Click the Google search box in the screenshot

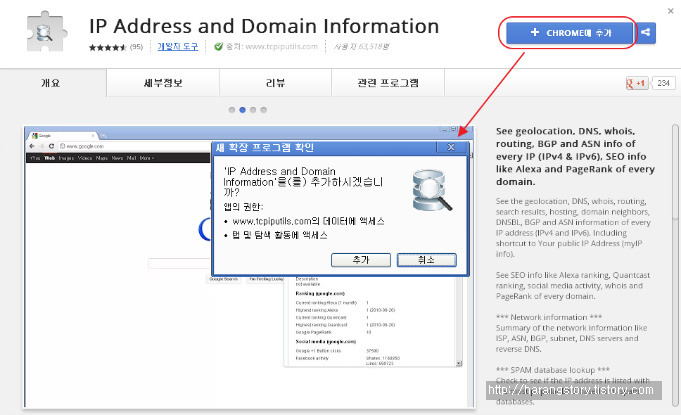click(179, 263)
